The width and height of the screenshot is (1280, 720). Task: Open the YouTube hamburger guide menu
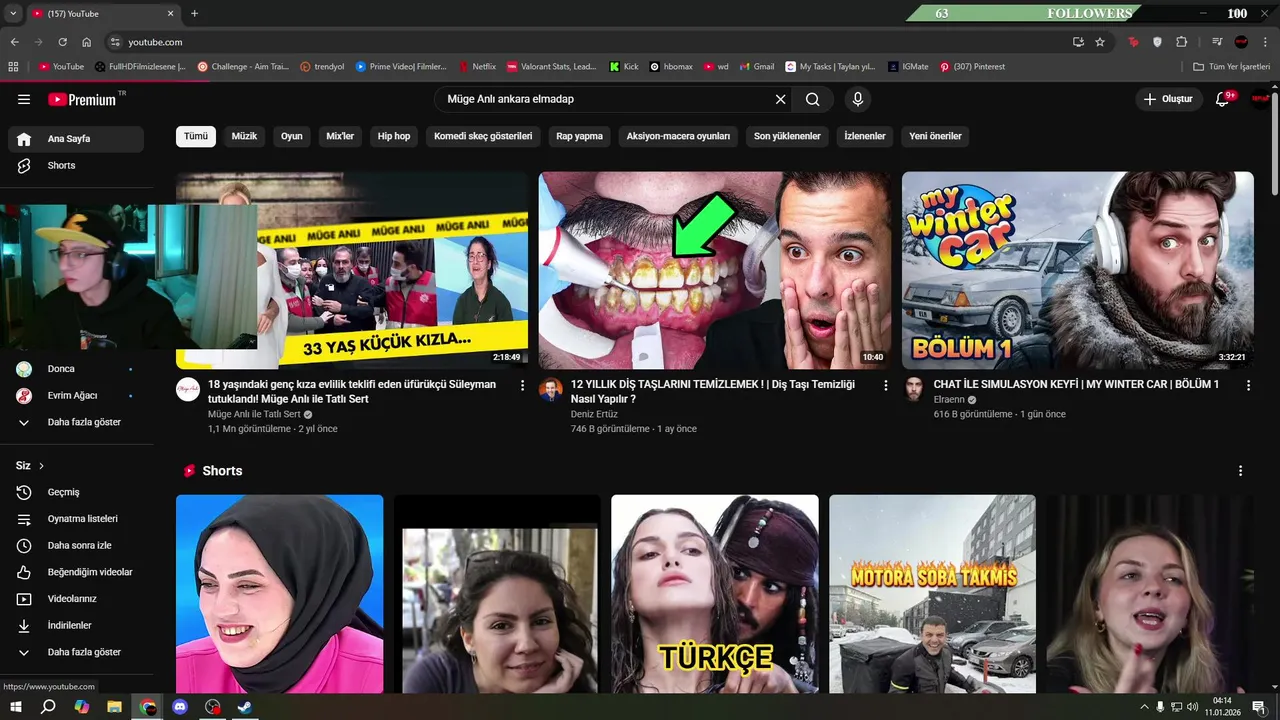24,99
